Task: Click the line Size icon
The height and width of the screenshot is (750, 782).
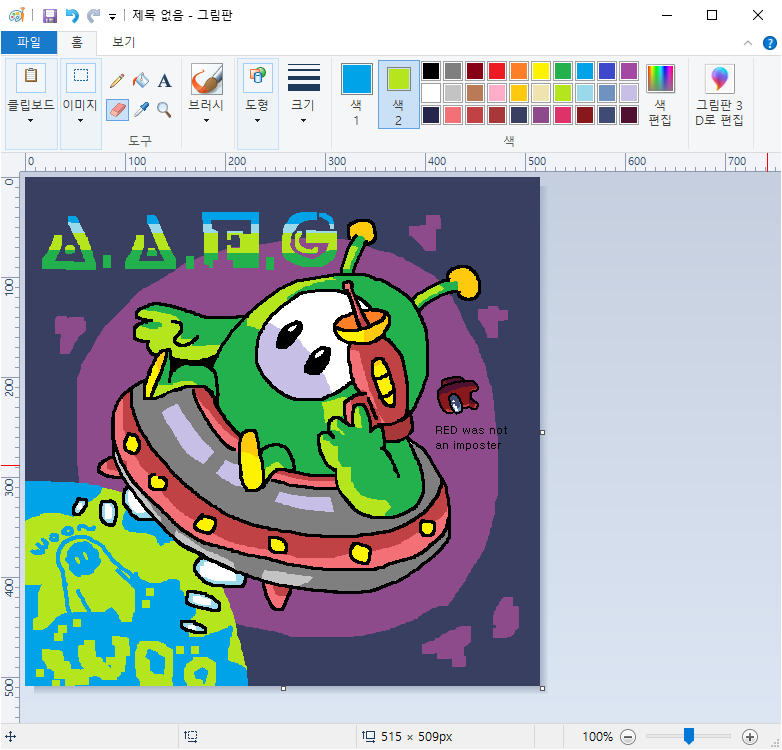Action: pyautogui.click(x=303, y=78)
